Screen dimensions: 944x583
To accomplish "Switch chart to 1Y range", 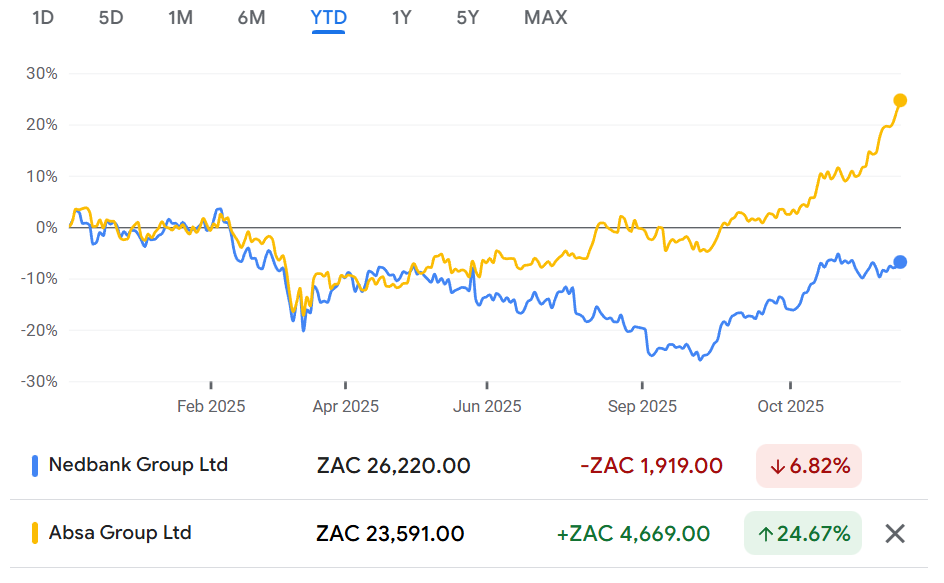I will [x=402, y=17].
